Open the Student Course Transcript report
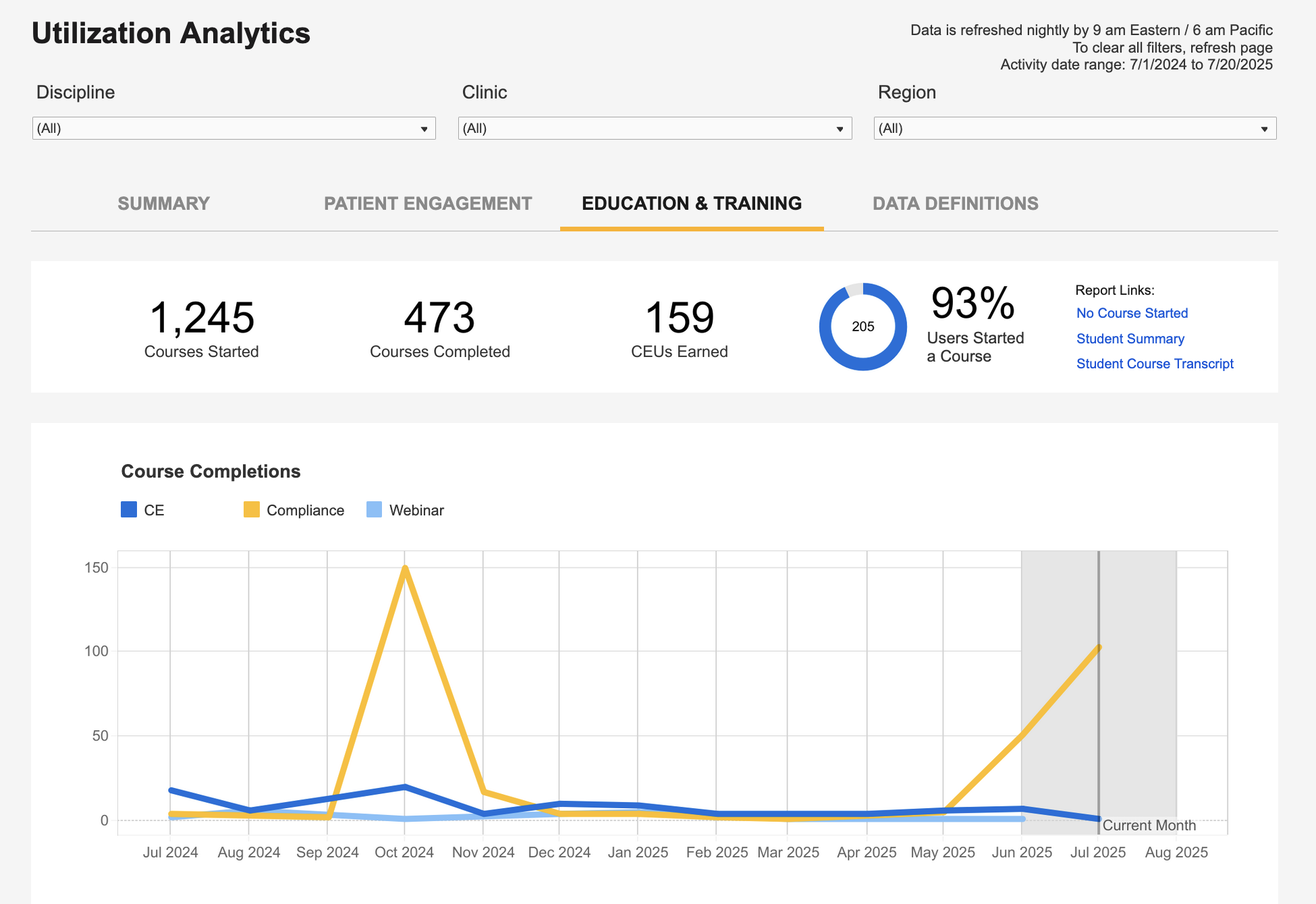Viewport: 1316px width, 904px height. [1155, 364]
